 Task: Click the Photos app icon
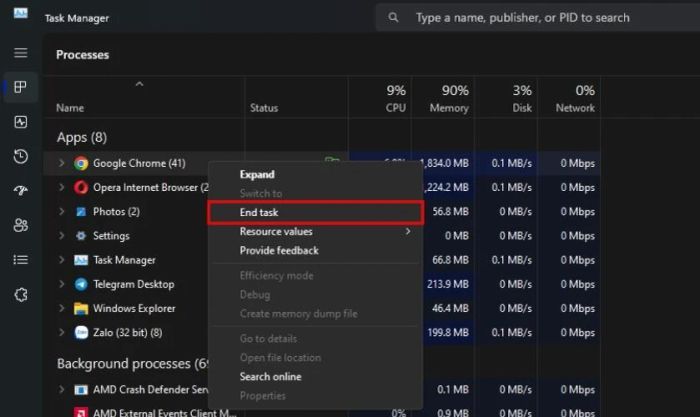point(81,212)
